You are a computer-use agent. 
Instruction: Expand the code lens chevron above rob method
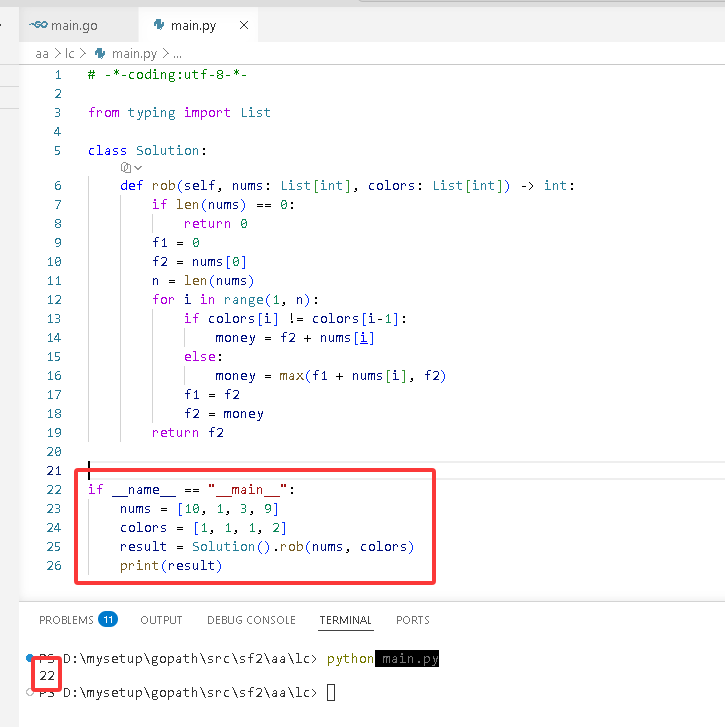[x=138, y=168]
